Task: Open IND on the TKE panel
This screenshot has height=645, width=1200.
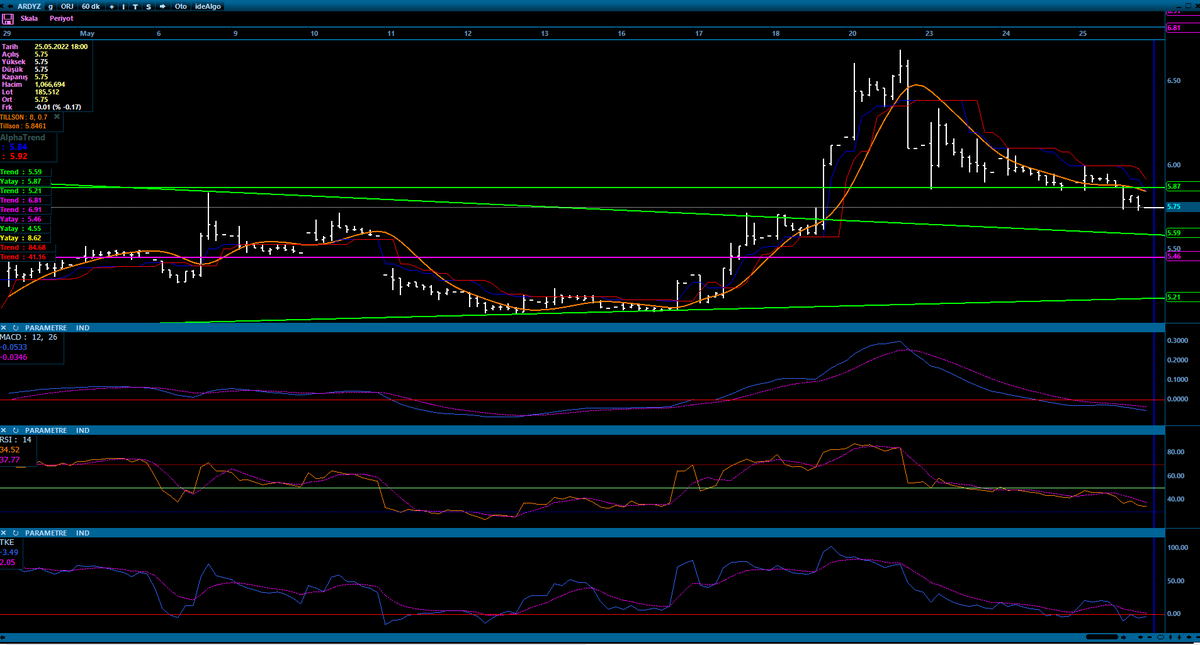Action: pyautogui.click(x=83, y=533)
